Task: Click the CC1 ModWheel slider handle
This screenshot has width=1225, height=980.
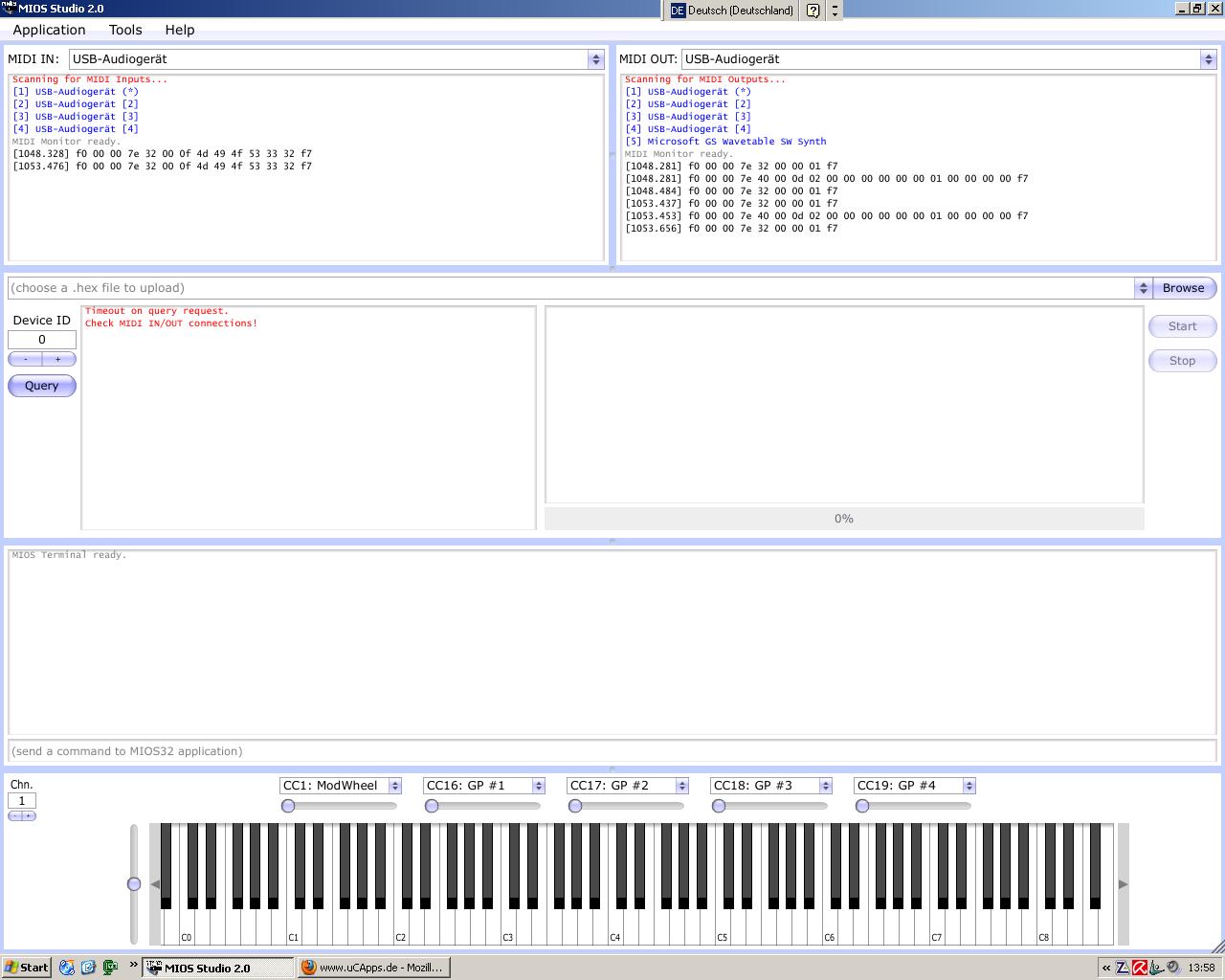Action: [288, 806]
